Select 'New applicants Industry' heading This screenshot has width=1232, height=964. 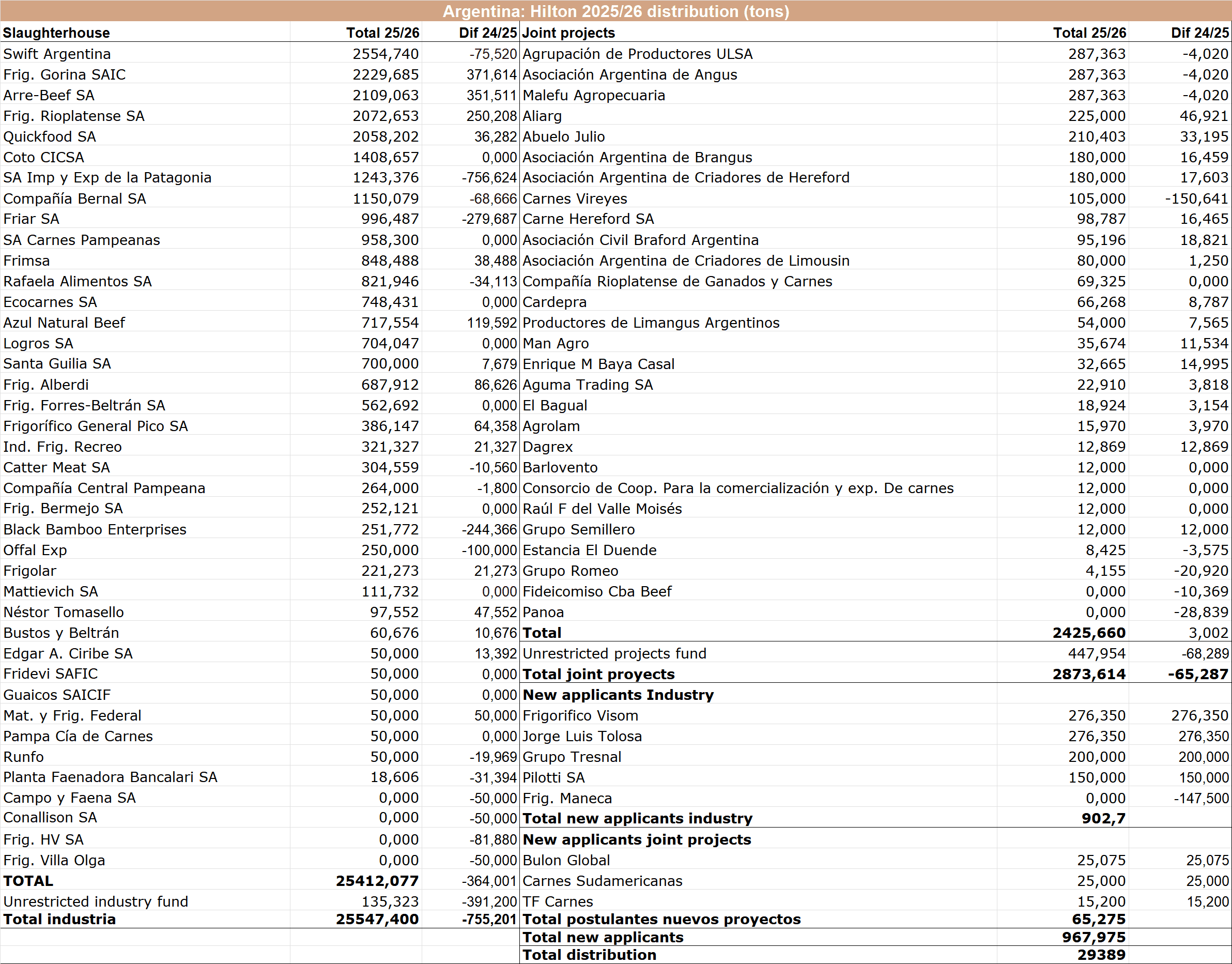click(x=618, y=695)
